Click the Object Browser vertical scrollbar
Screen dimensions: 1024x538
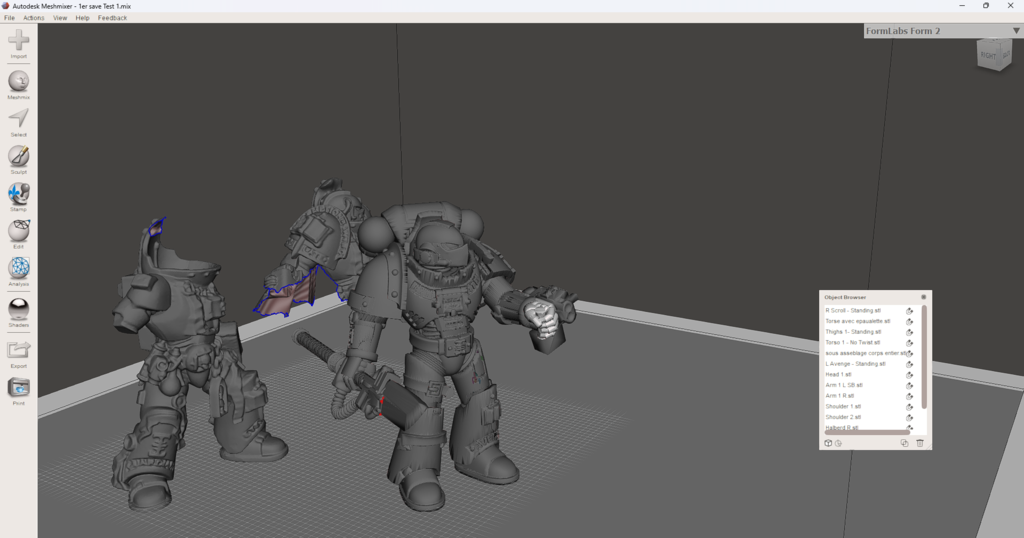(924, 357)
